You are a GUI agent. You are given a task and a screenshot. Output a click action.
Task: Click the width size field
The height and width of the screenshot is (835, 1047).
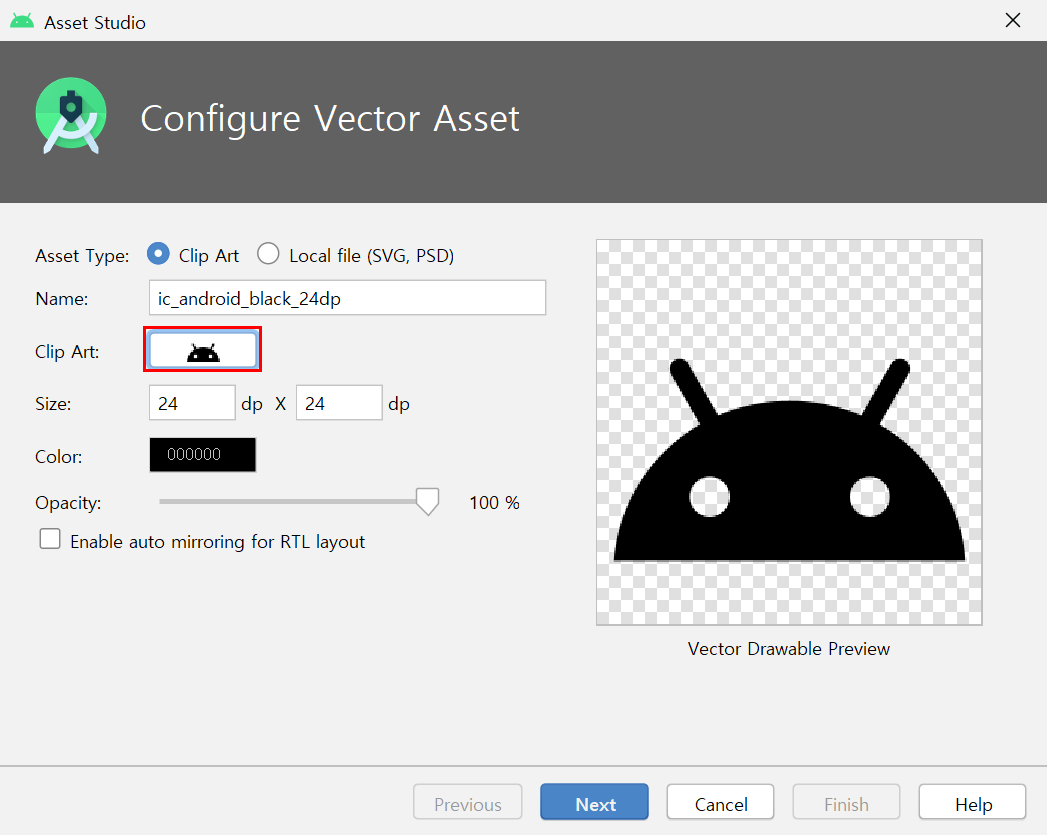coord(192,402)
